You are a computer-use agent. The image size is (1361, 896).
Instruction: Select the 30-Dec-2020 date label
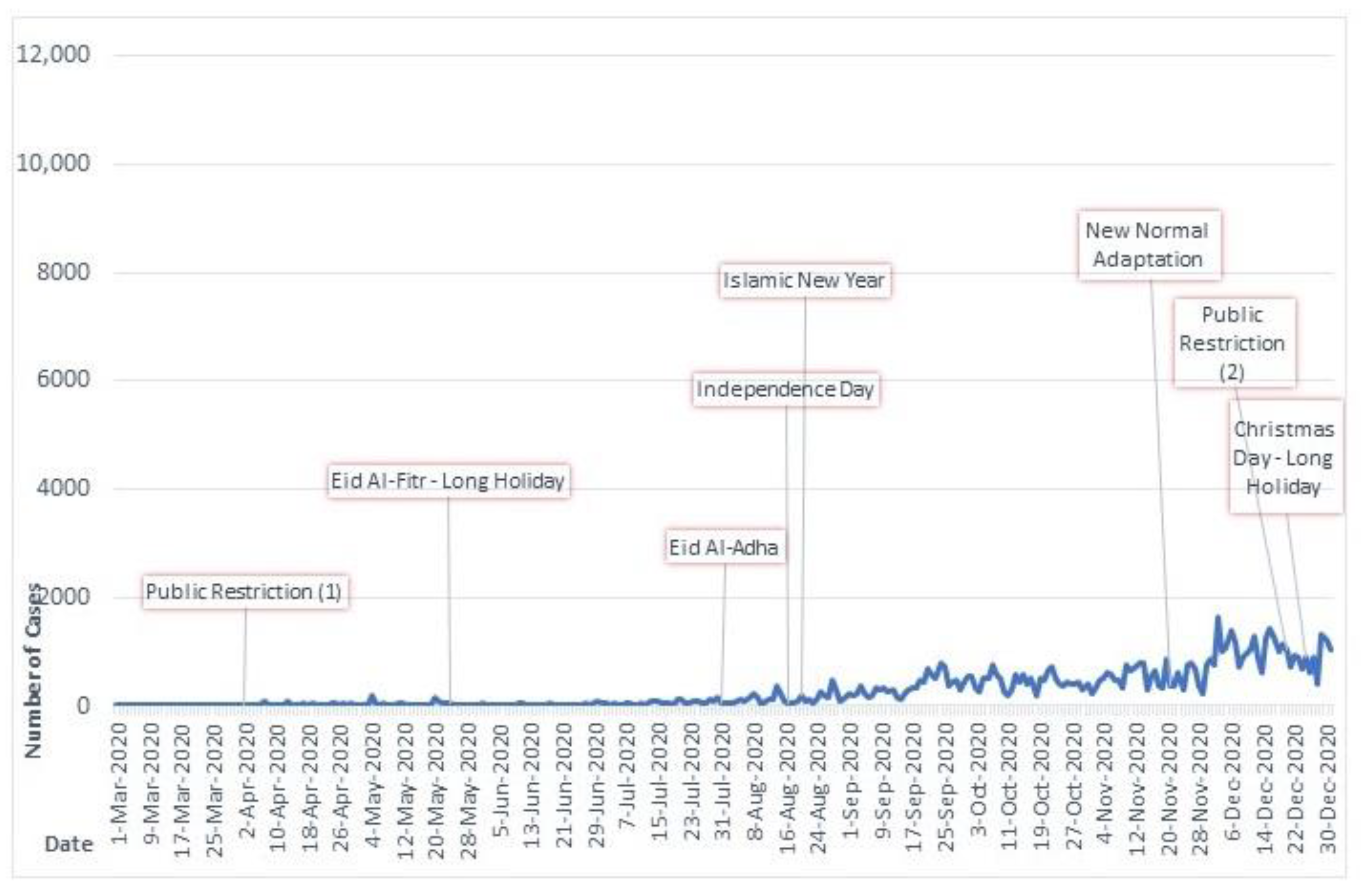1328,789
